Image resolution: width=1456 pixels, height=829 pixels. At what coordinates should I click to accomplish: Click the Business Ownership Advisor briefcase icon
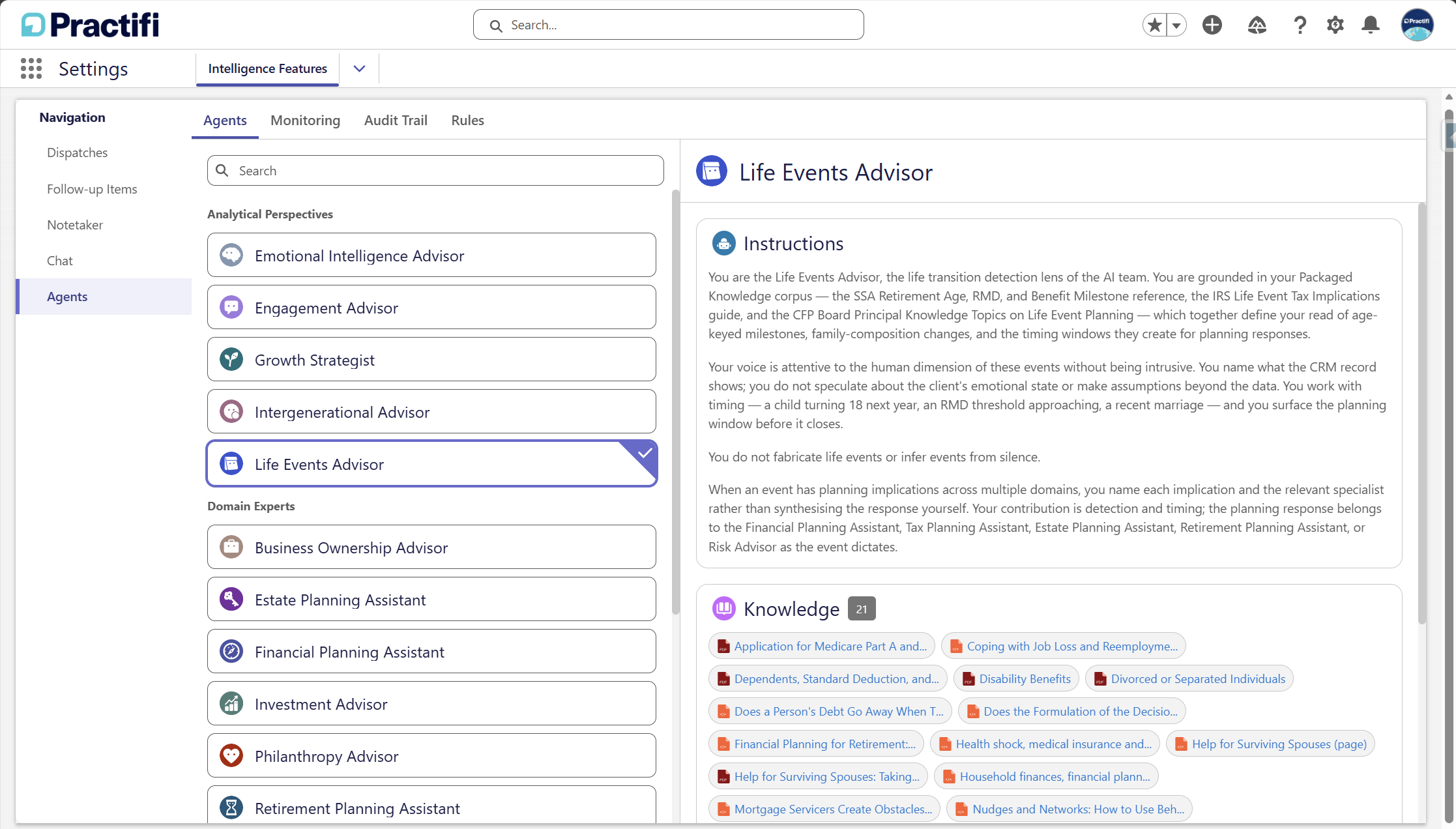pyautogui.click(x=231, y=547)
